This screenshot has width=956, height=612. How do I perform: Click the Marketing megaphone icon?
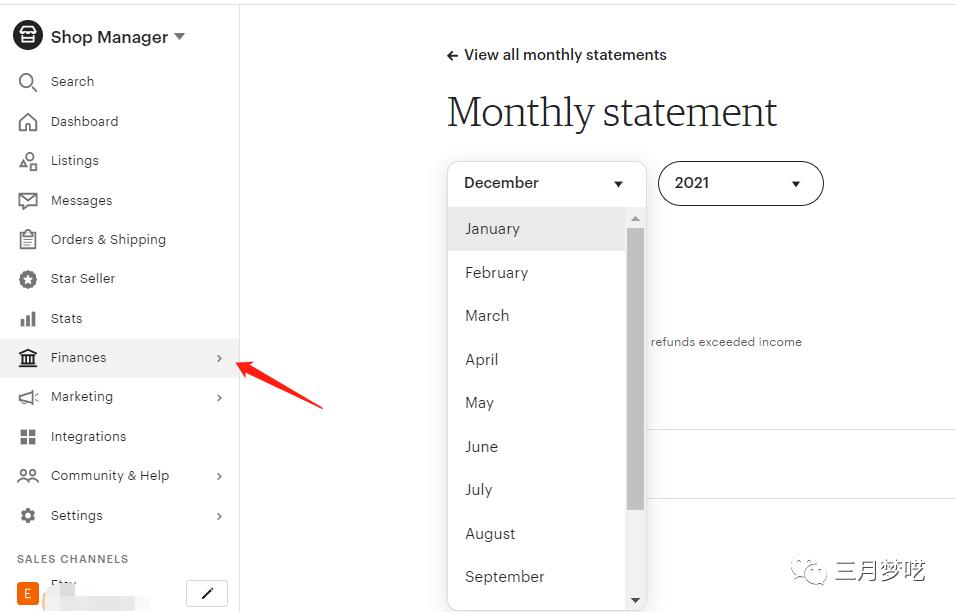pos(28,397)
